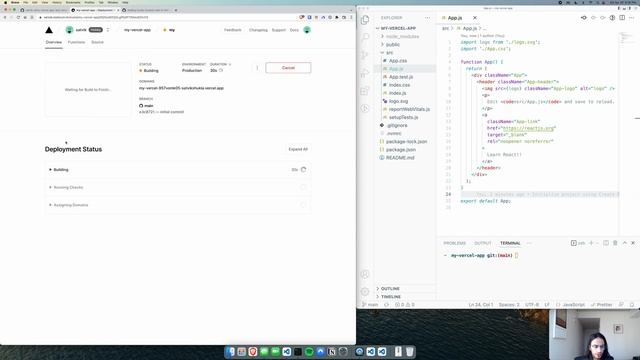Maximize the terminal panel with the chevron up
Viewport: 640px width, 360px height.
(x=624, y=243)
